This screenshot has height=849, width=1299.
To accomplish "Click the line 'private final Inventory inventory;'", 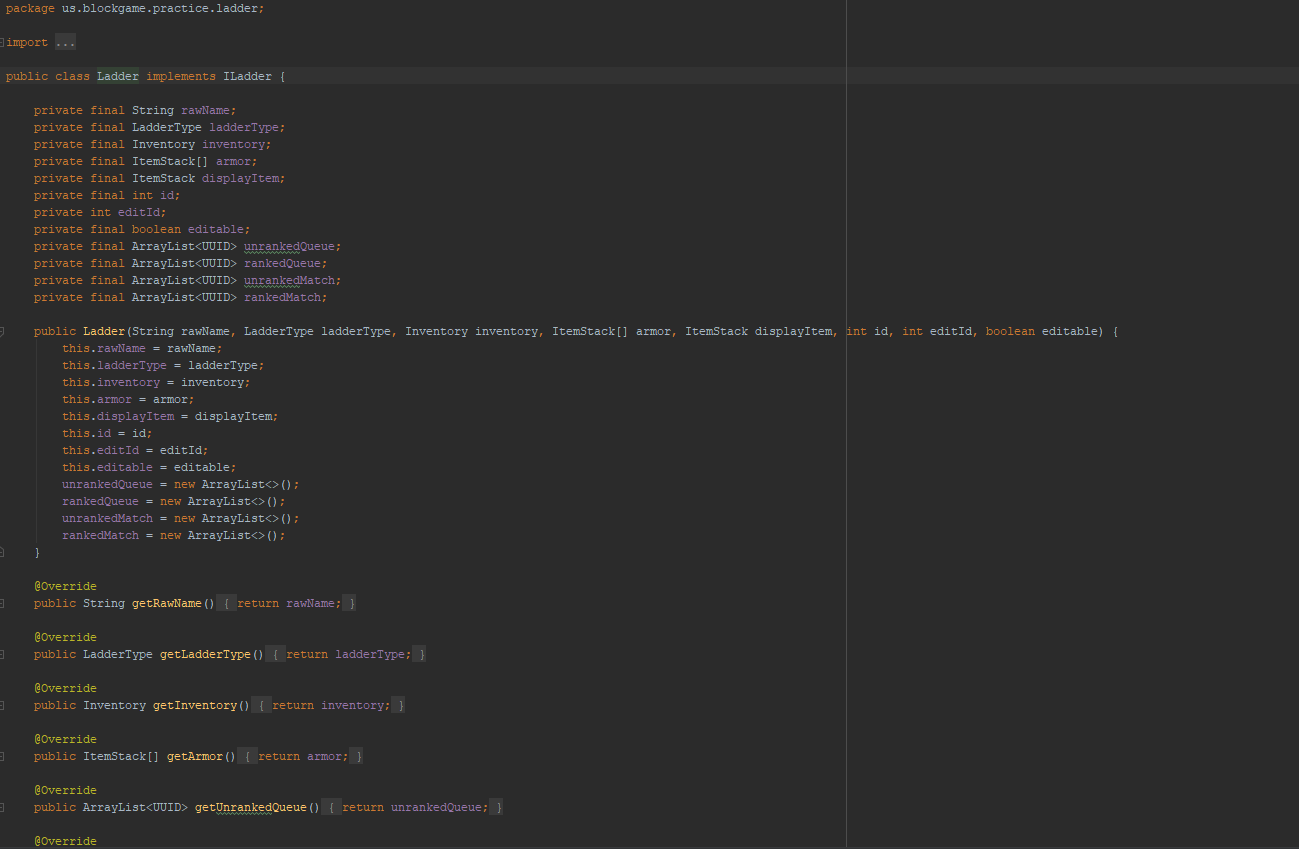I will [x=153, y=144].
